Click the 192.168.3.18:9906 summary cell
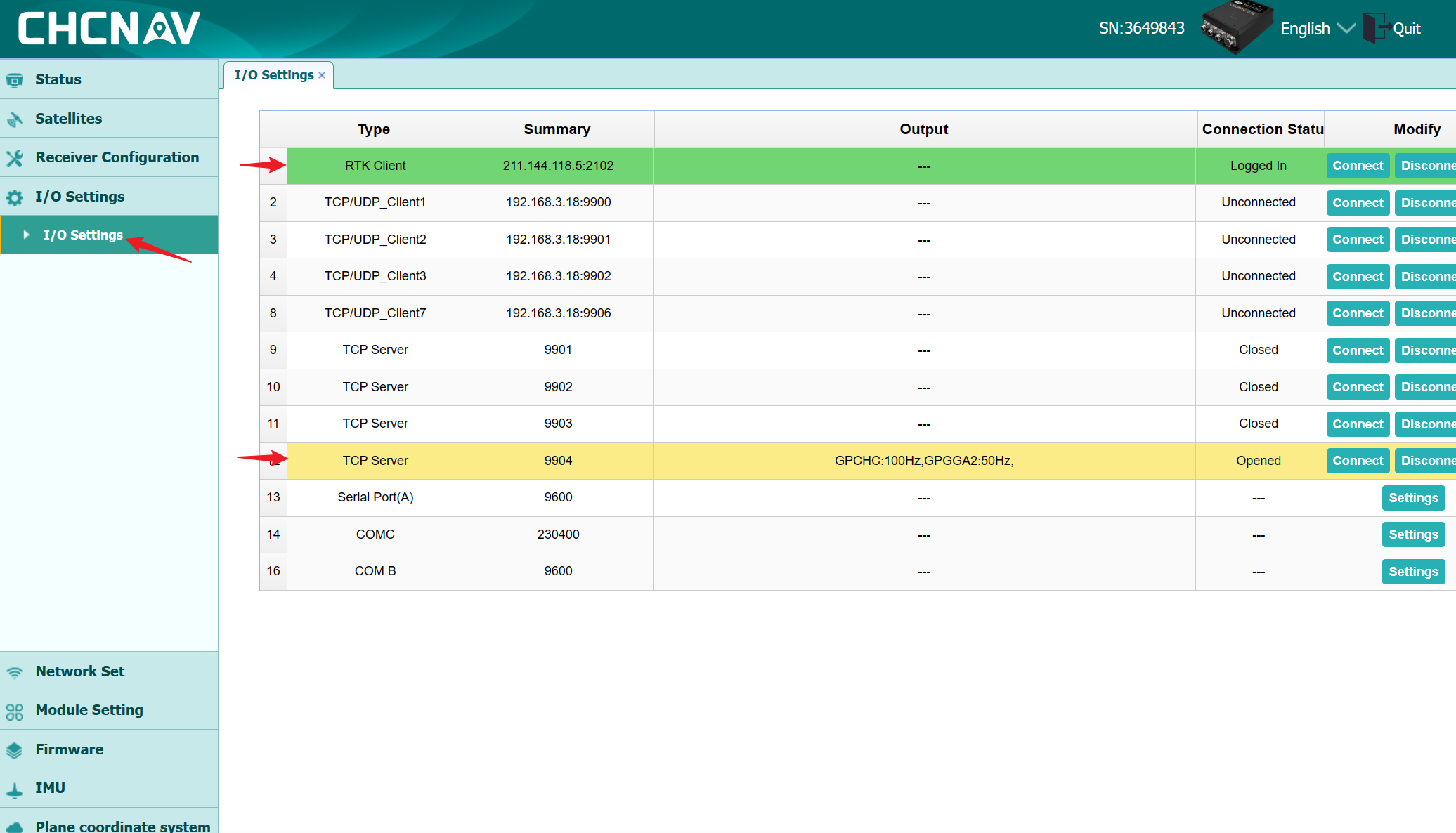This screenshot has height=833, width=1456. coord(558,313)
